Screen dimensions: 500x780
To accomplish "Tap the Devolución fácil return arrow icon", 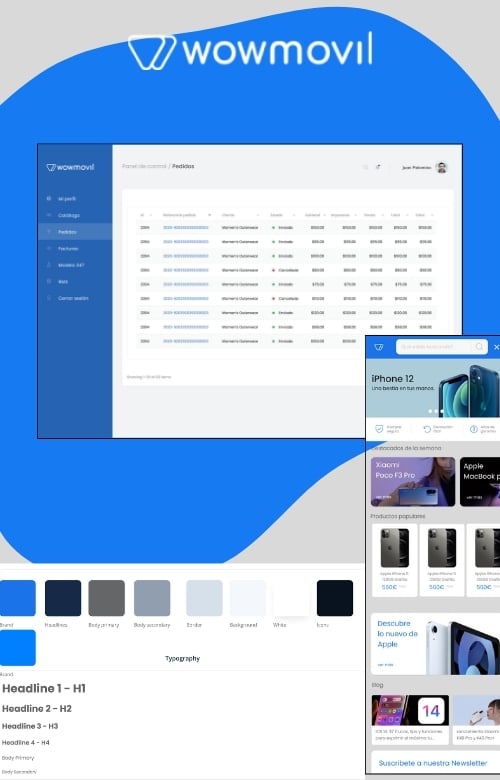I will [x=427, y=429].
